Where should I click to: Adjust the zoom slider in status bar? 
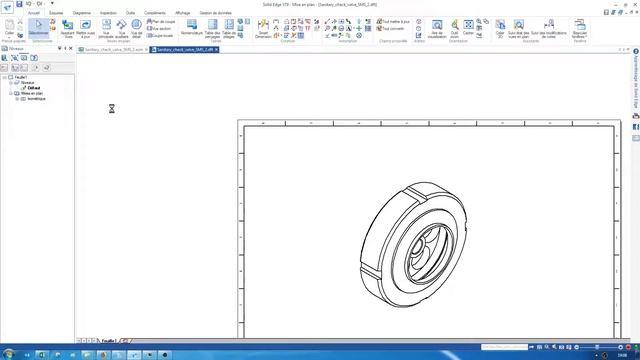[x=597, y=347]
